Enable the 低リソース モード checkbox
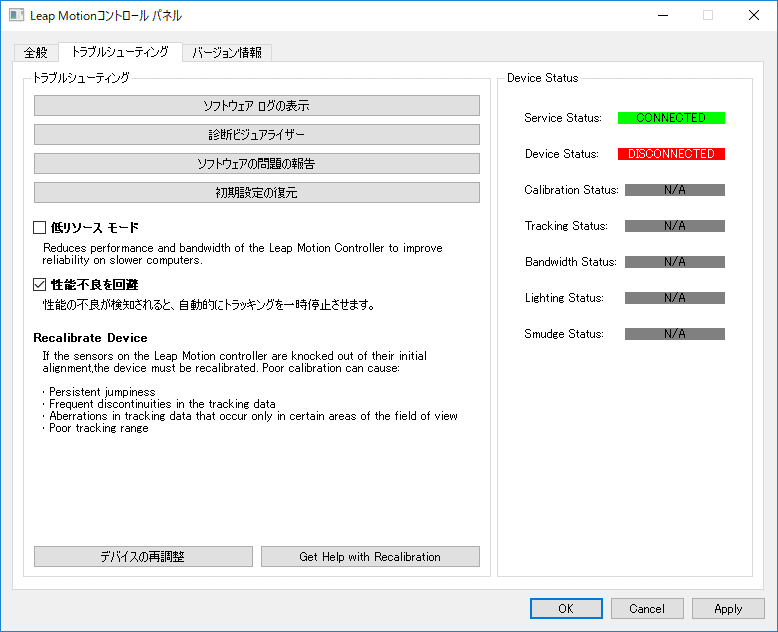The image size is (778, 632). pos(40,228)
